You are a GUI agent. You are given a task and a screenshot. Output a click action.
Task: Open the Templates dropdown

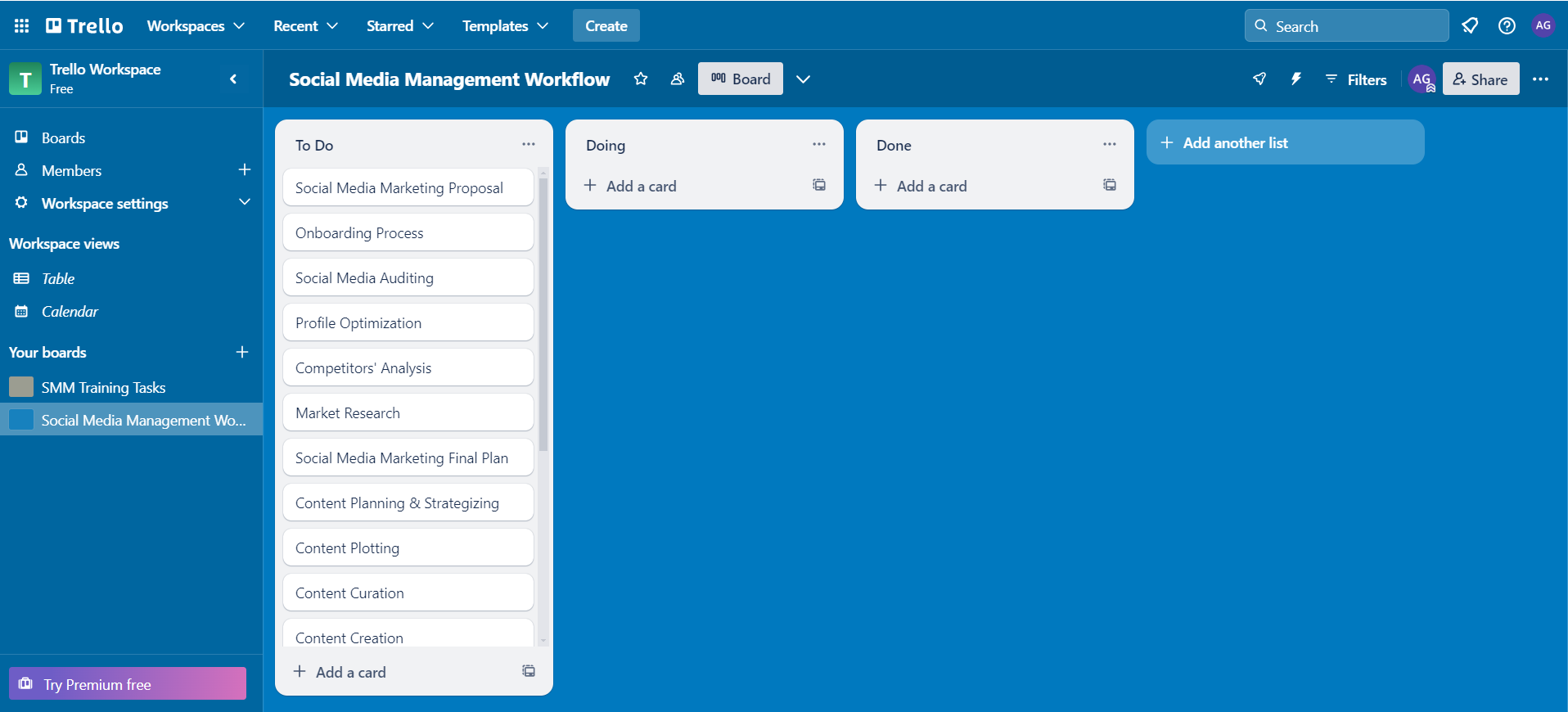(505, 26)
